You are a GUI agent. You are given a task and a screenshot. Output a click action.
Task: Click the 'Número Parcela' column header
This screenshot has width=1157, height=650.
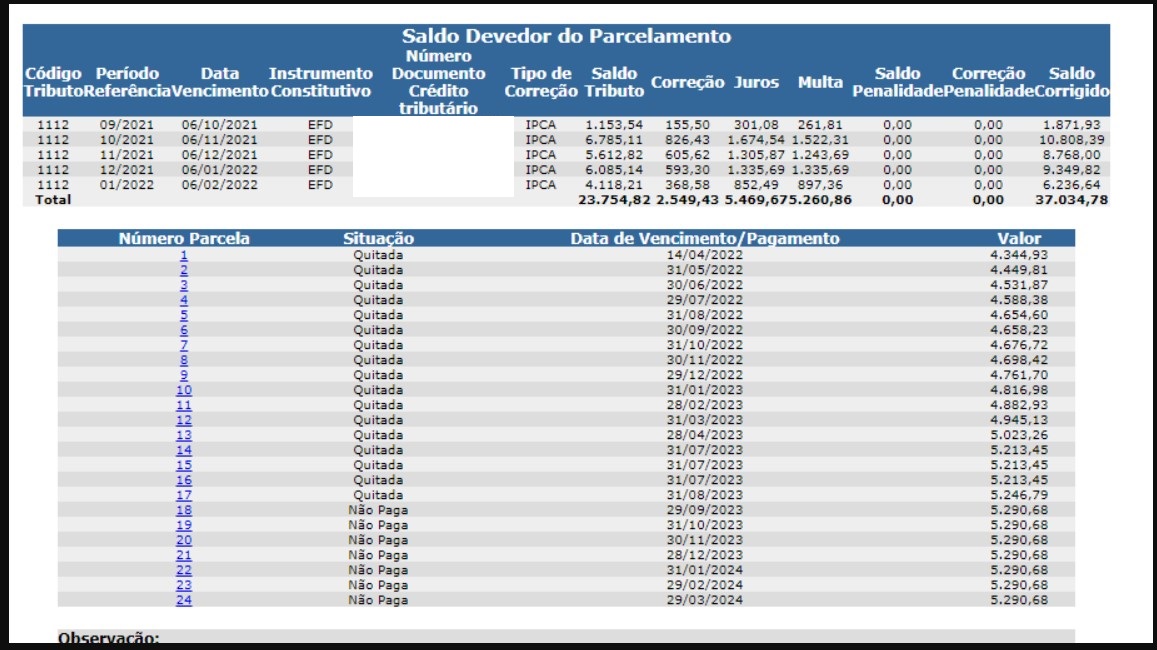pyautogui.click(x=184, y=238)
